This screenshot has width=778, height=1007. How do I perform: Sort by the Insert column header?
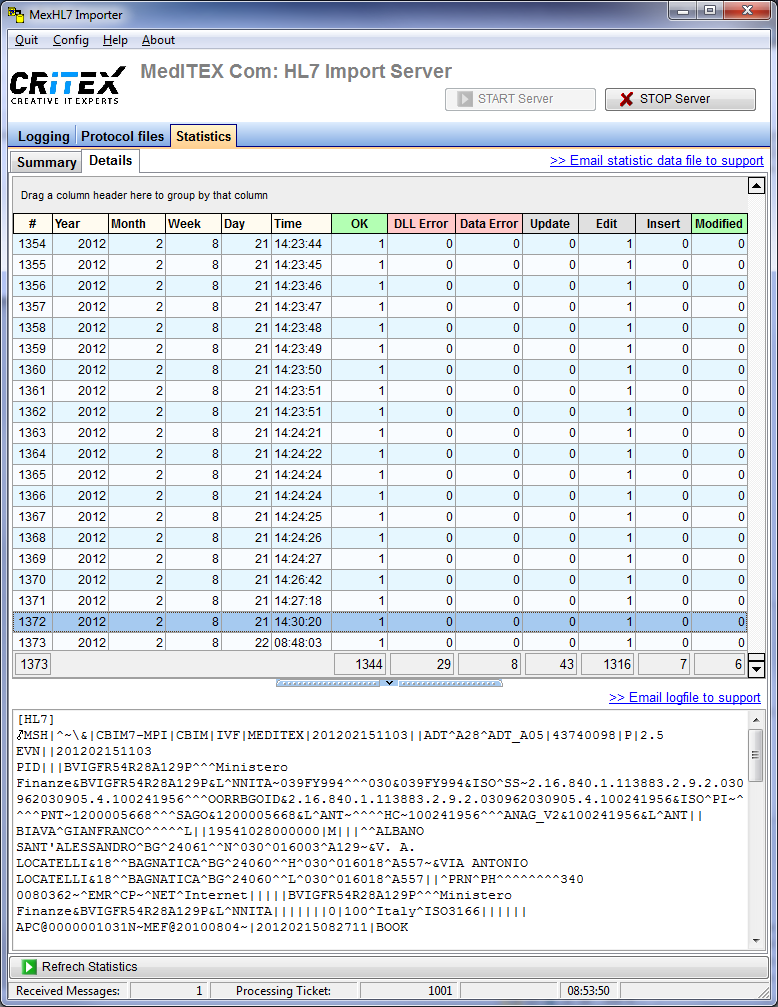[x=664, y=223]
